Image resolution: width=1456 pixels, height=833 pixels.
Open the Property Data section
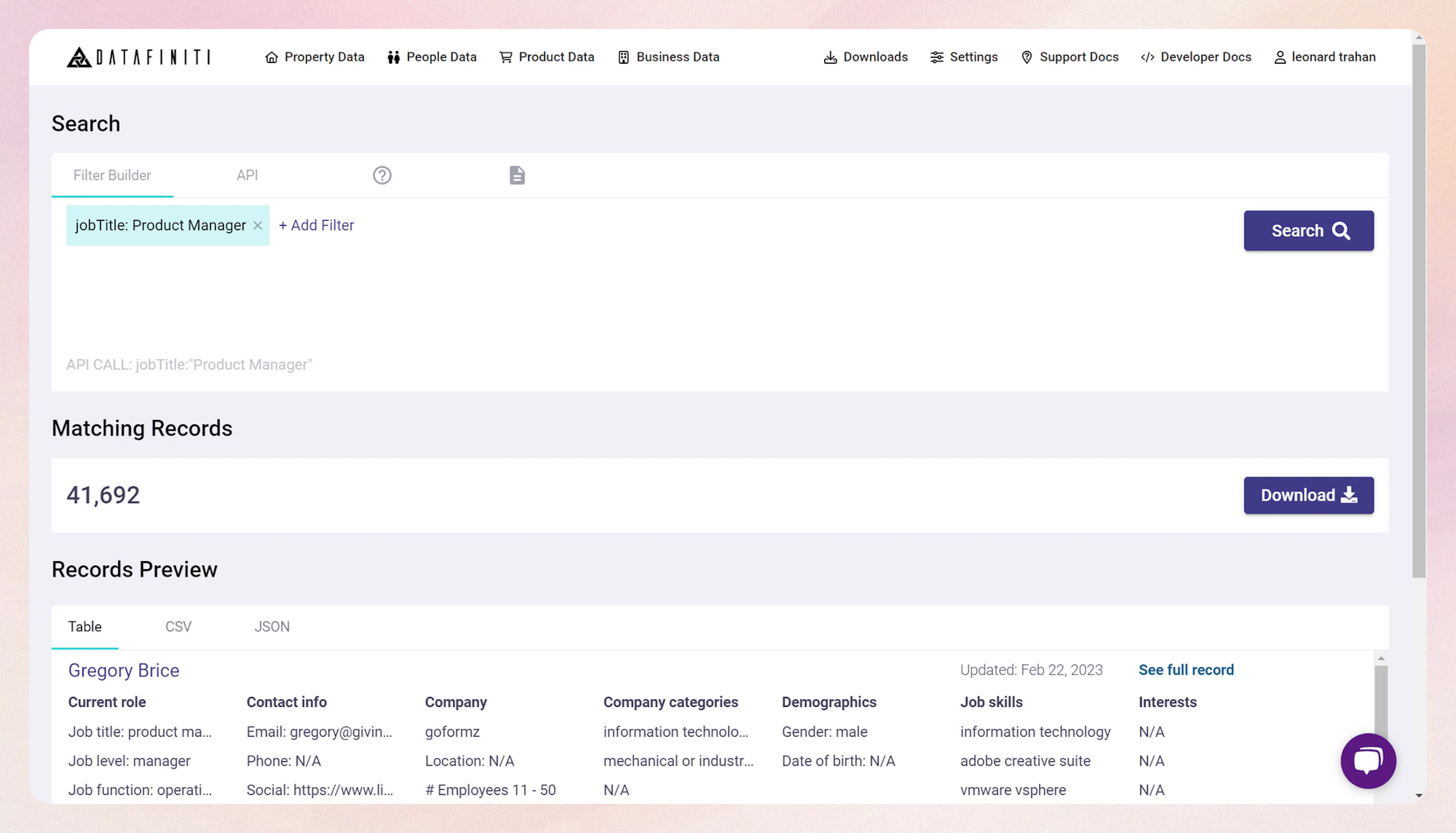[x=314, y=56]
